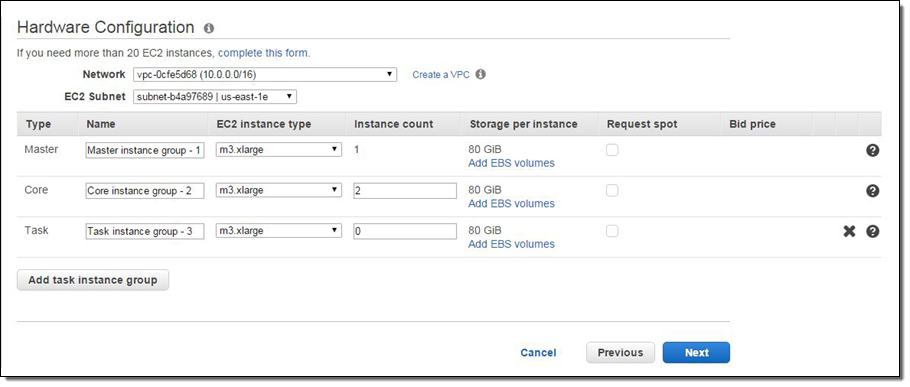Image resolution: width=910 pixels, height=387 pixels.
Task: Remove Task instance group with X icon
Action: point(850,232)
